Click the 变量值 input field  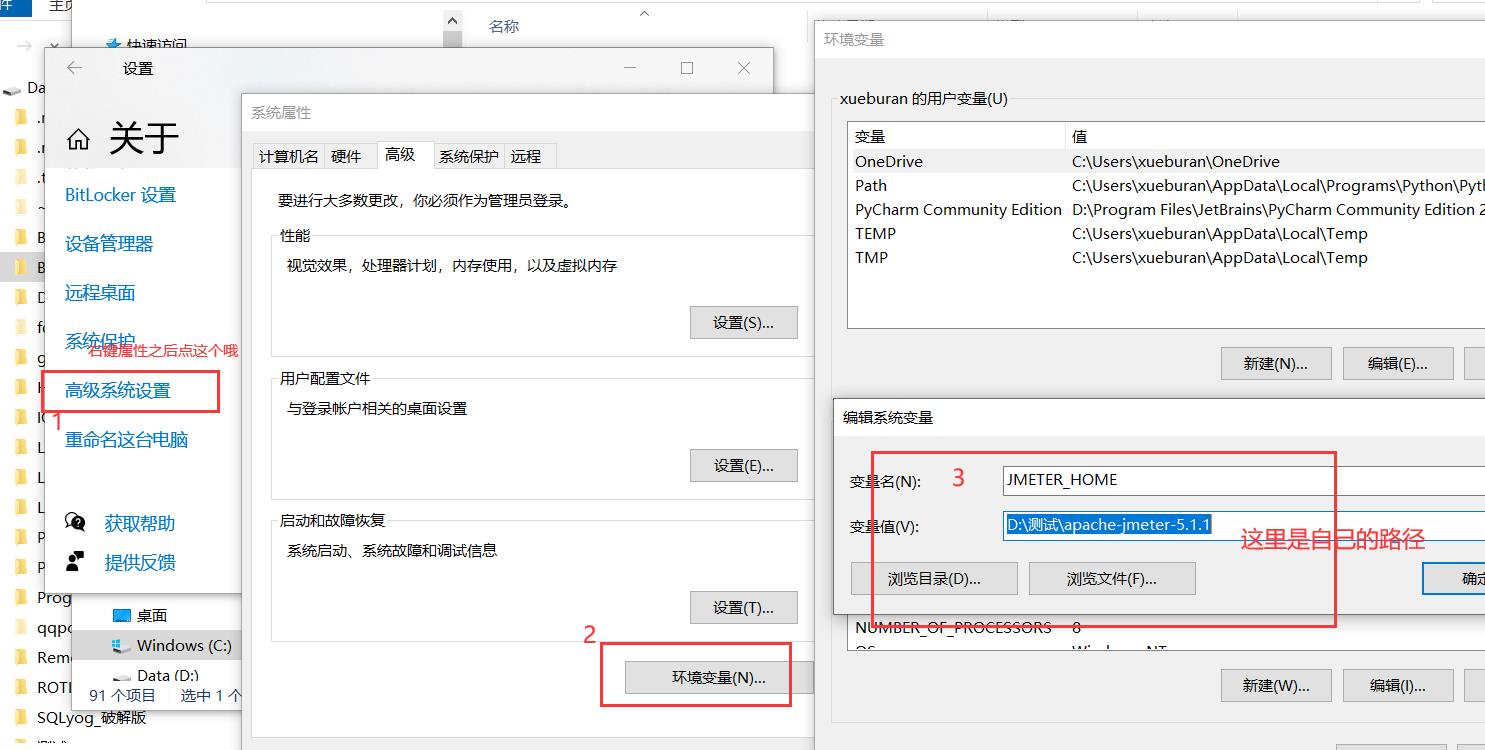[1244, 525]
